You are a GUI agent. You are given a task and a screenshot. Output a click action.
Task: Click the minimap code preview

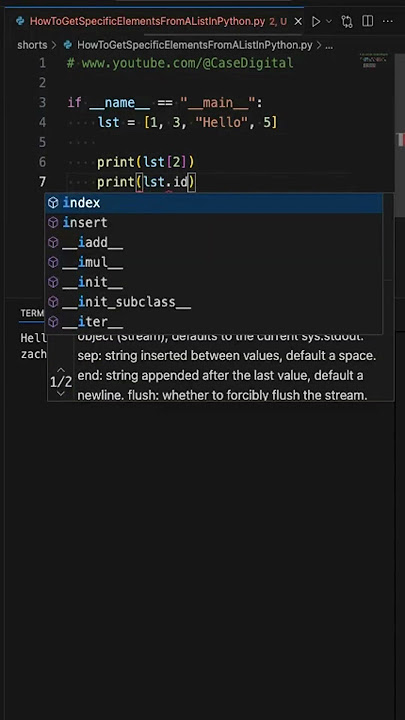point(375,61)
